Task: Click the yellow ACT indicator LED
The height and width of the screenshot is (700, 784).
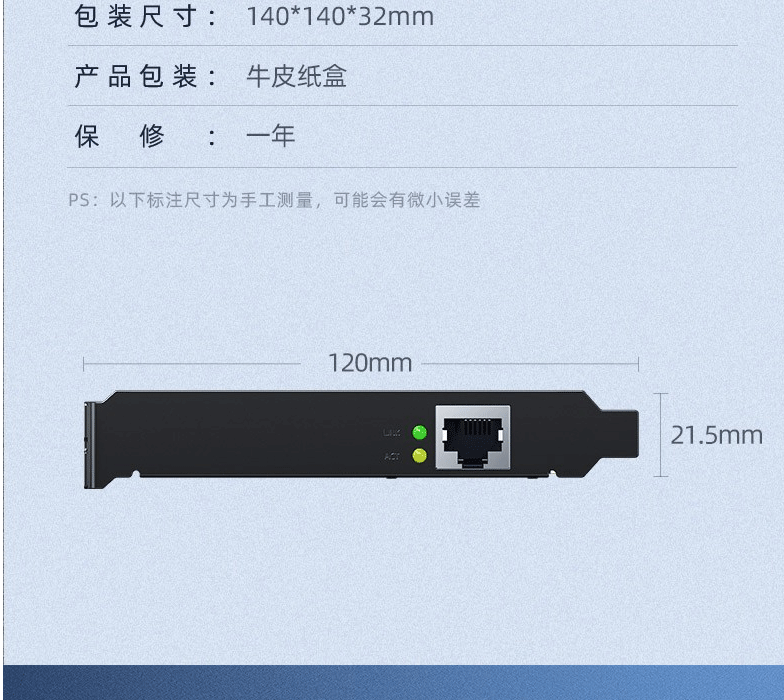Action: (420, 456)
